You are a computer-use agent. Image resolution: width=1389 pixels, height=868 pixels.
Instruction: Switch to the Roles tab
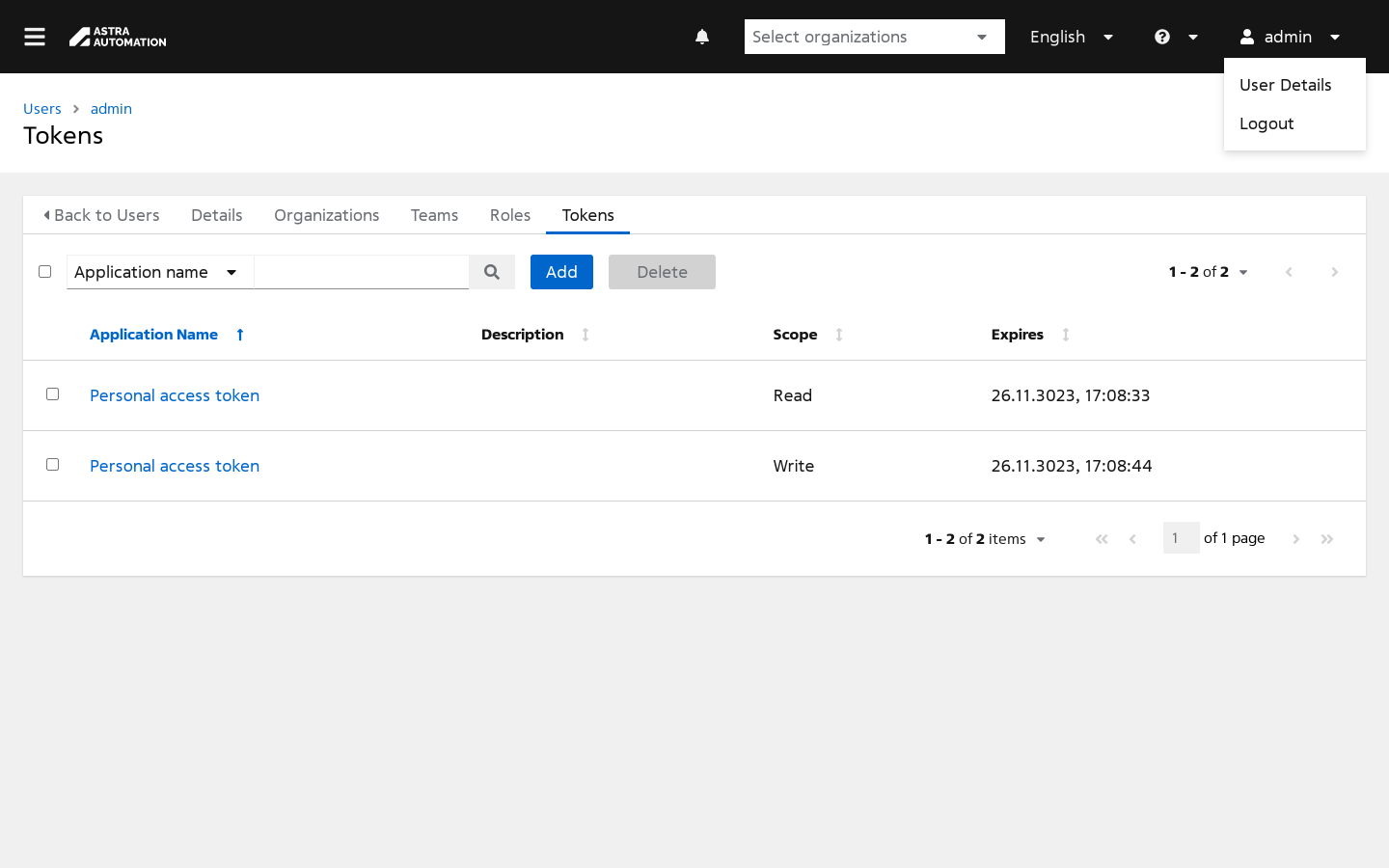tap(510, 215)
